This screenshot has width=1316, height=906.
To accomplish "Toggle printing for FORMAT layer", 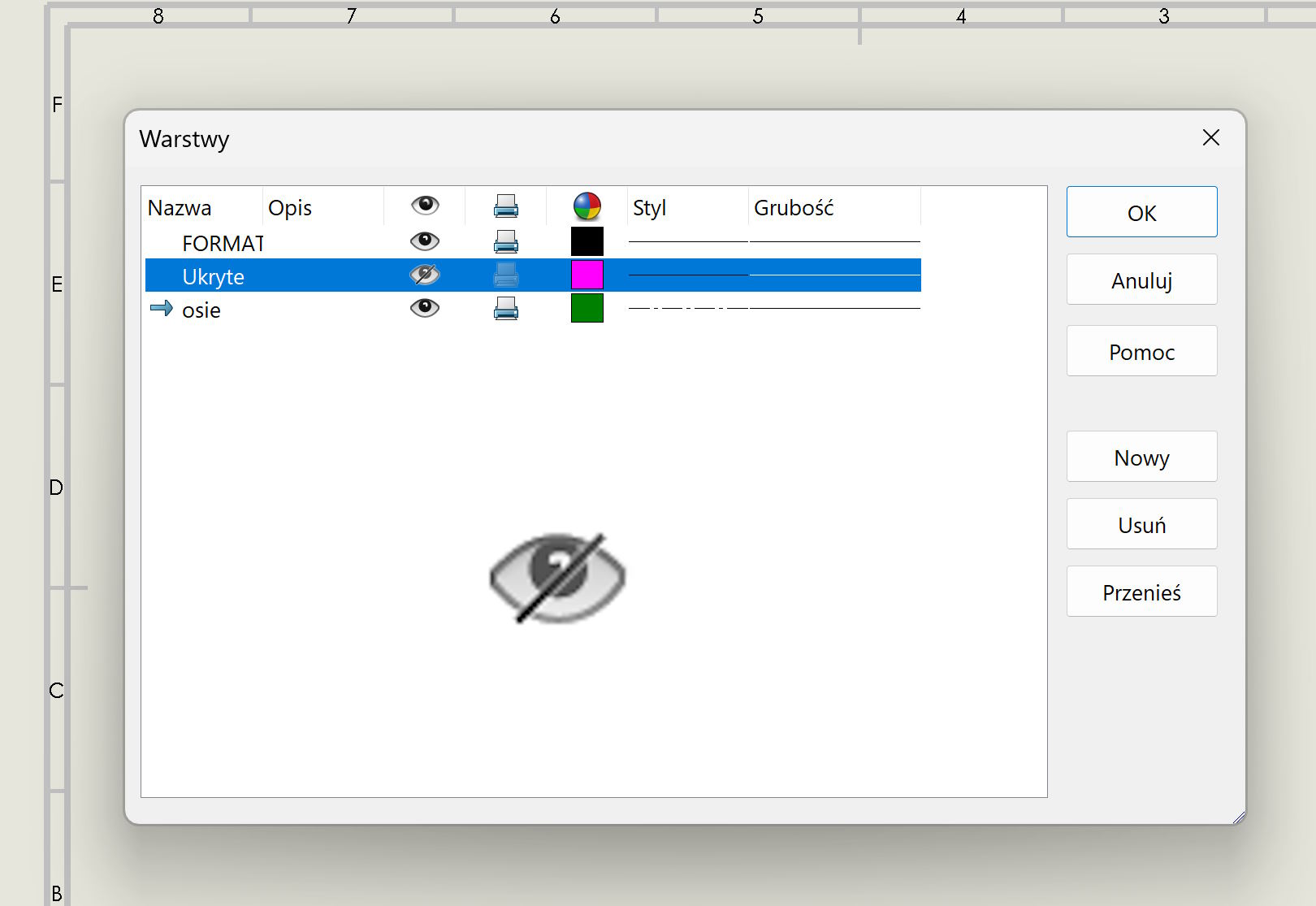I will (505, 241).
